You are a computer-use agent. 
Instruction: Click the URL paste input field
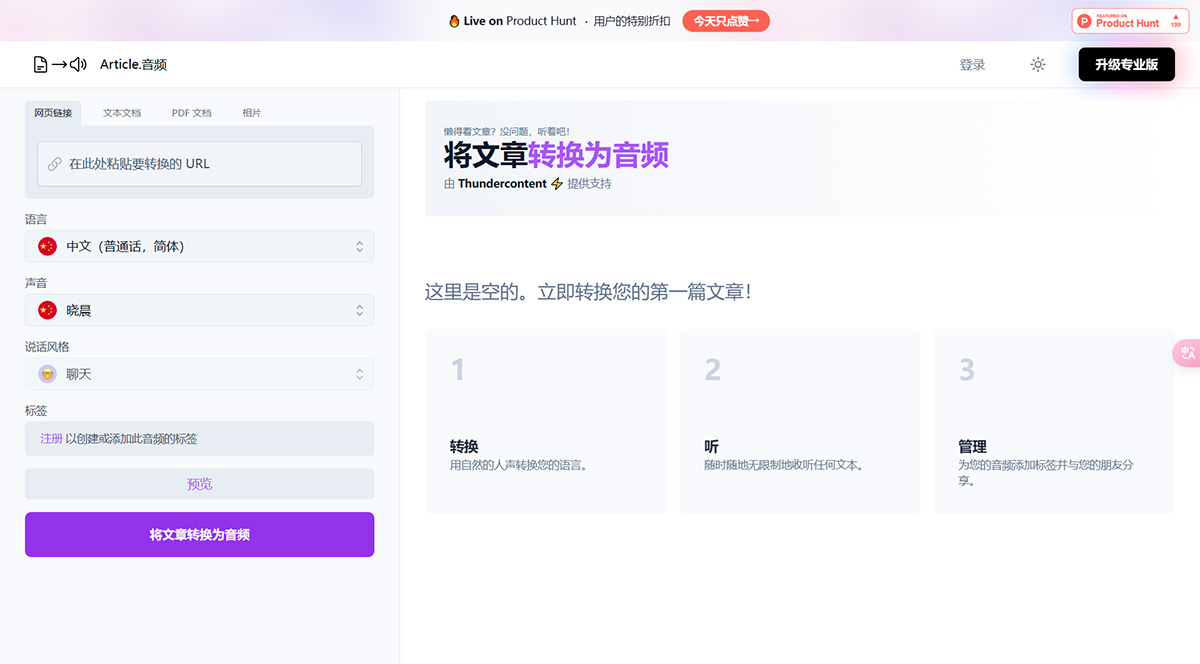(199, 163)
